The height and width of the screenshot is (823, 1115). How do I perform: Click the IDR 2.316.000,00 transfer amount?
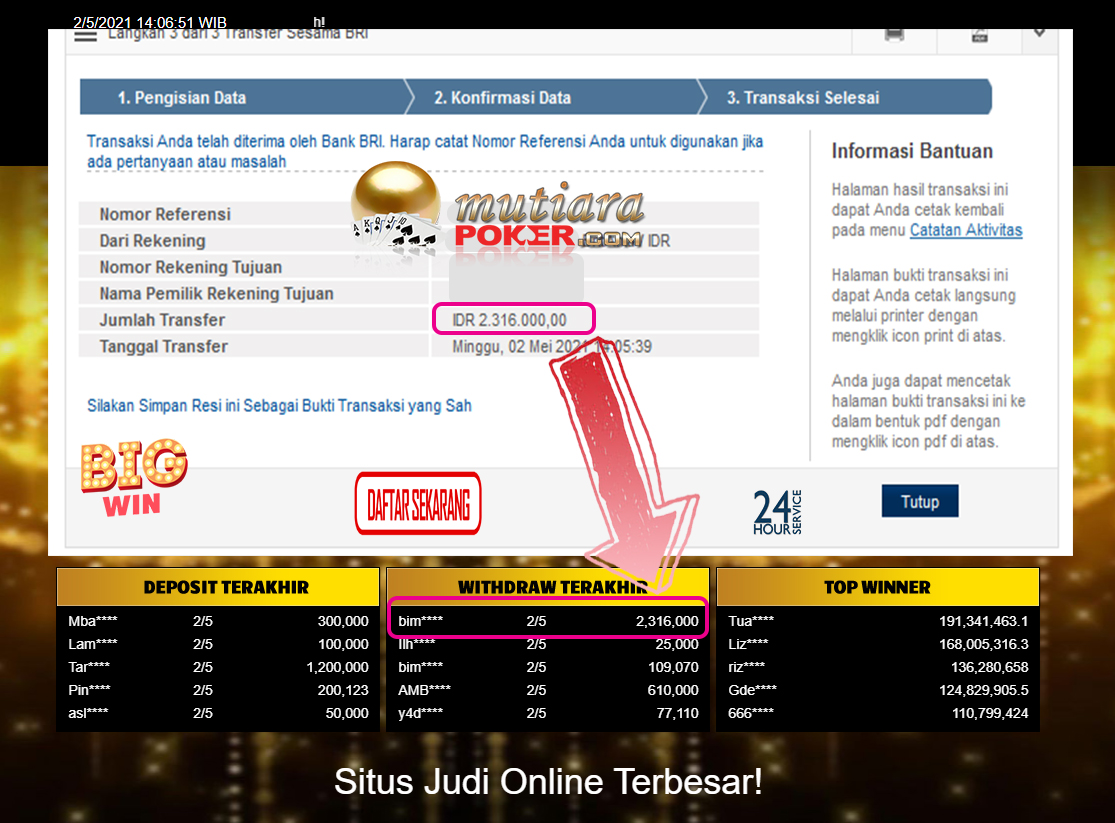point(510,320)
